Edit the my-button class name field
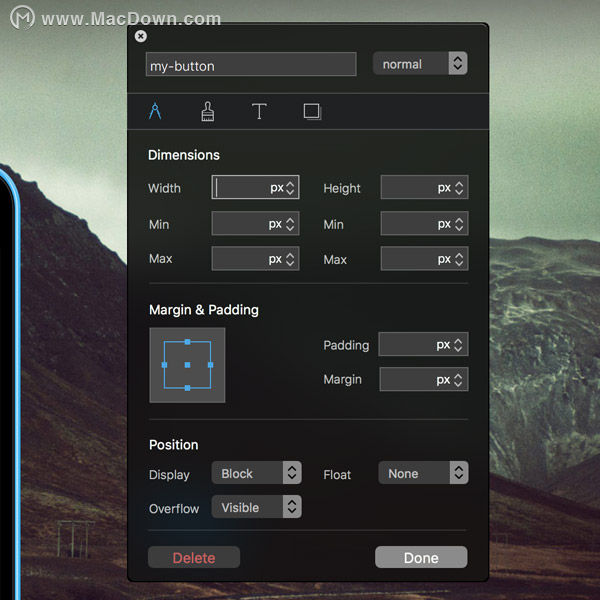The image size is (600, 600). click(x=251, y=64)
